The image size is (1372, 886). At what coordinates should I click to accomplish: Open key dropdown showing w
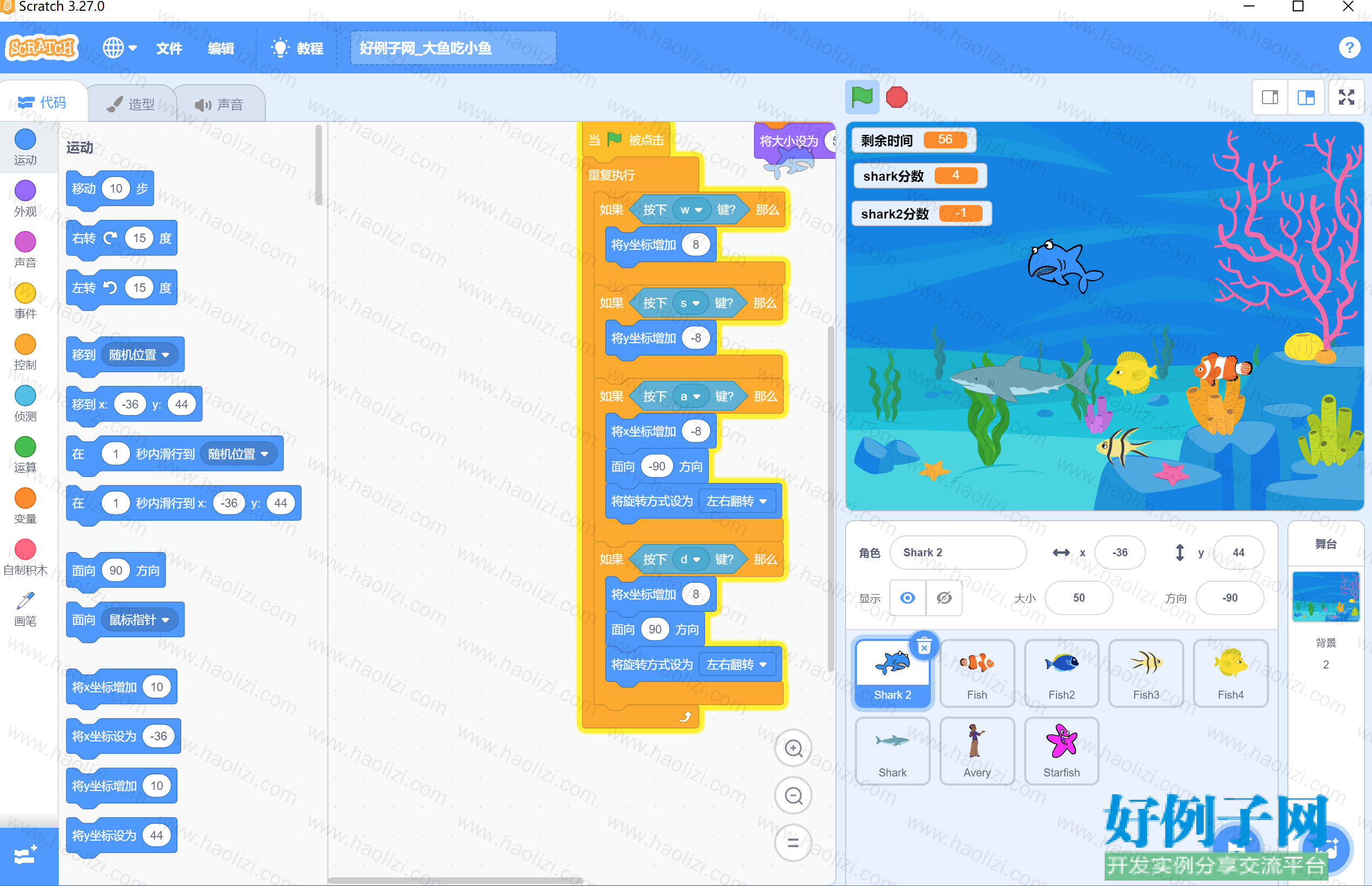click(691, 209)
